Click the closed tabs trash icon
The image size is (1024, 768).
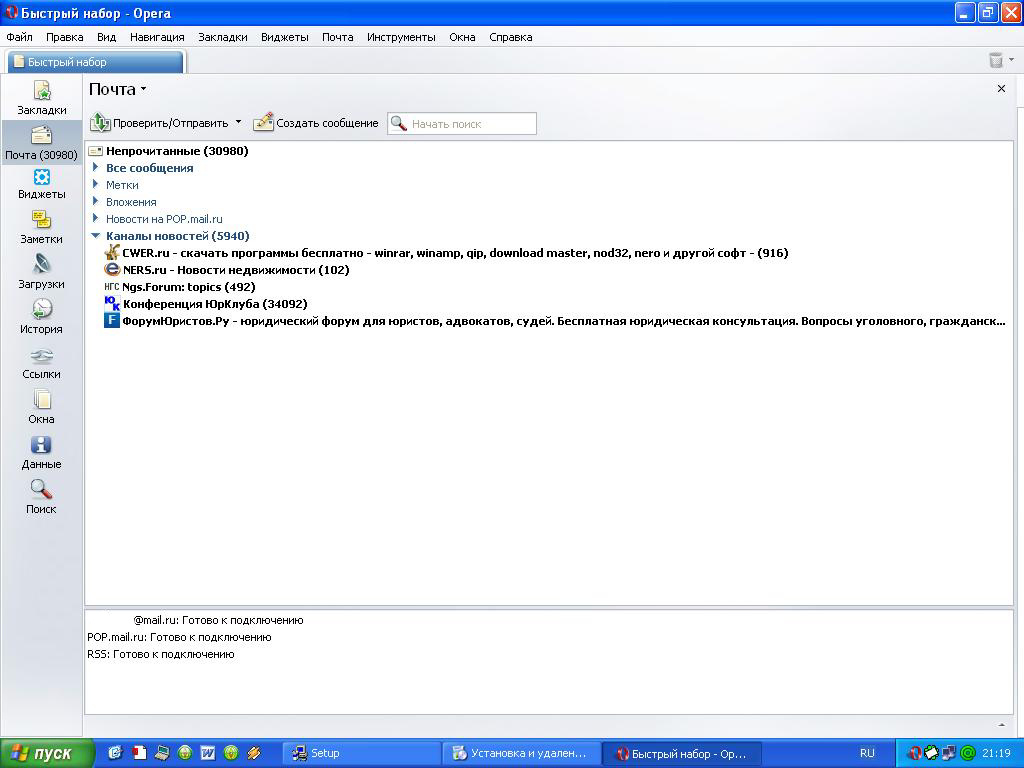pyautogui.click(x=995, y=60)
